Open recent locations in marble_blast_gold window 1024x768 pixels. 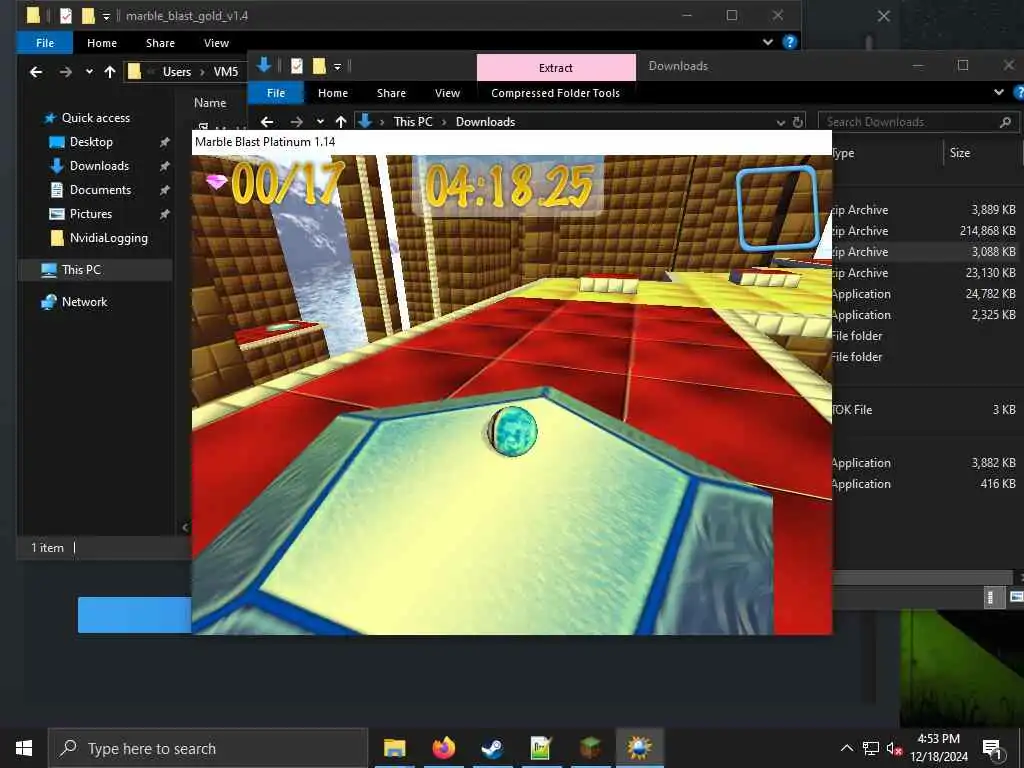(x=89, y=72)
